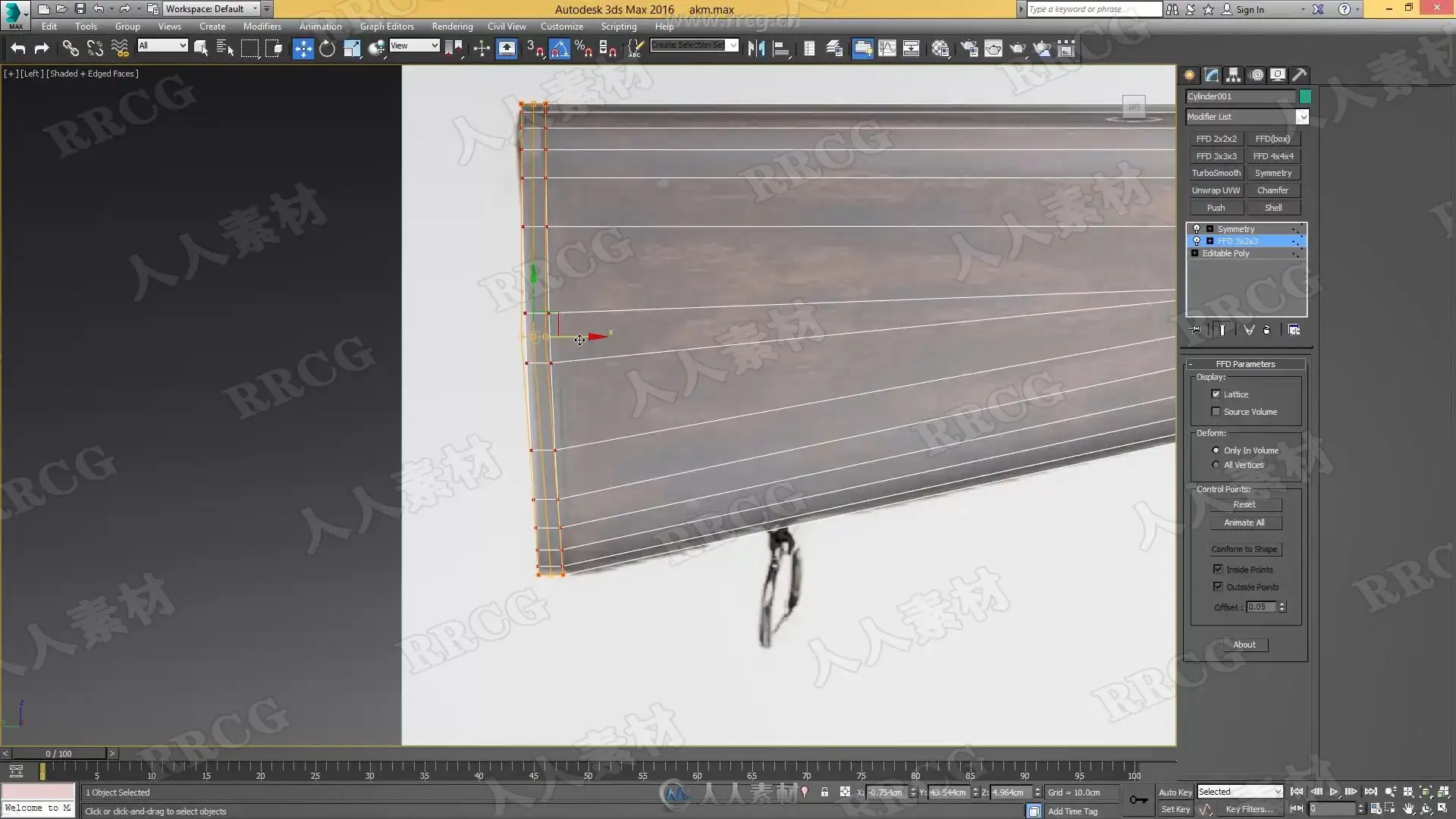Expand the FFD 3x3x3 modifier sub-levels
This screenshot has width=1456, height=819.
point(1210,241)
